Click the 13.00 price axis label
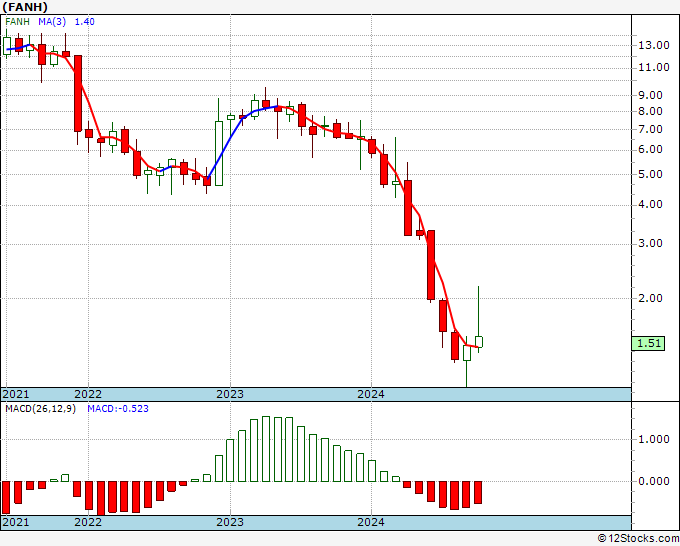 pos(654,45)
